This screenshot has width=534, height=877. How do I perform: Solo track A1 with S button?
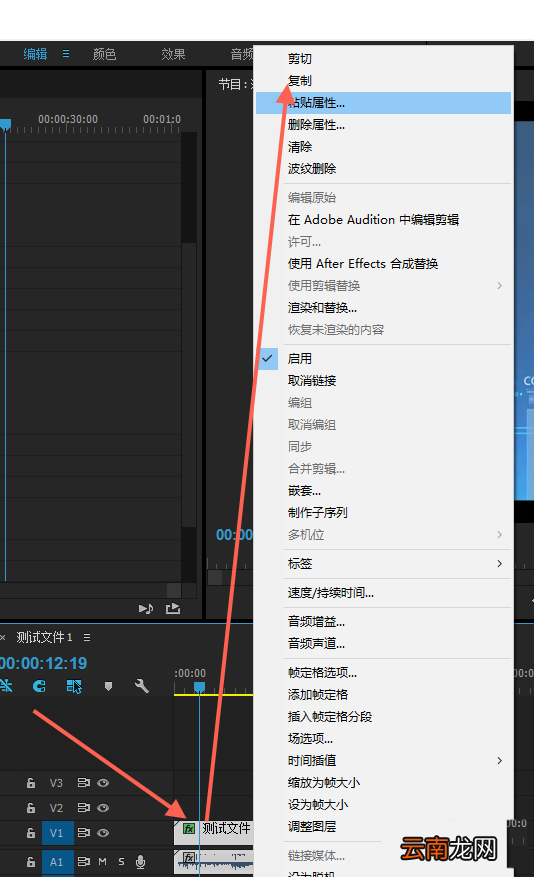121,861
